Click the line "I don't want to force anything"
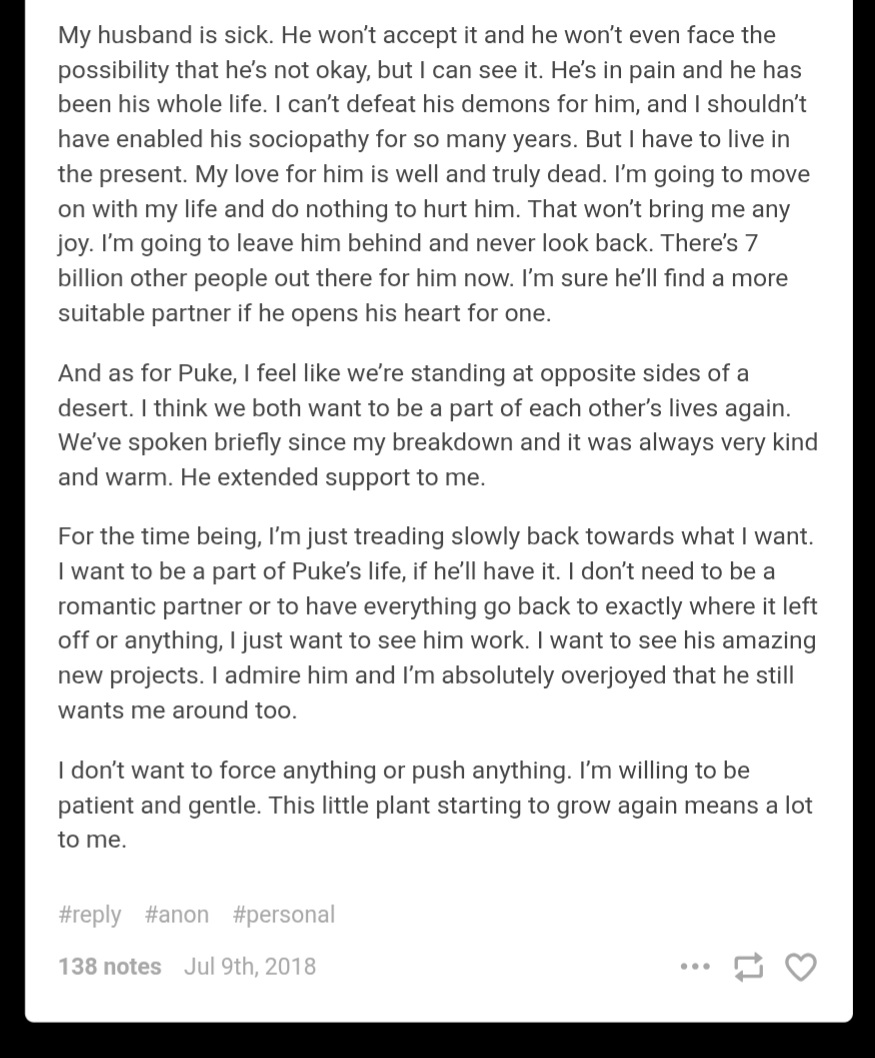This screenshot has width=875, height=1058. coord(403,770)
